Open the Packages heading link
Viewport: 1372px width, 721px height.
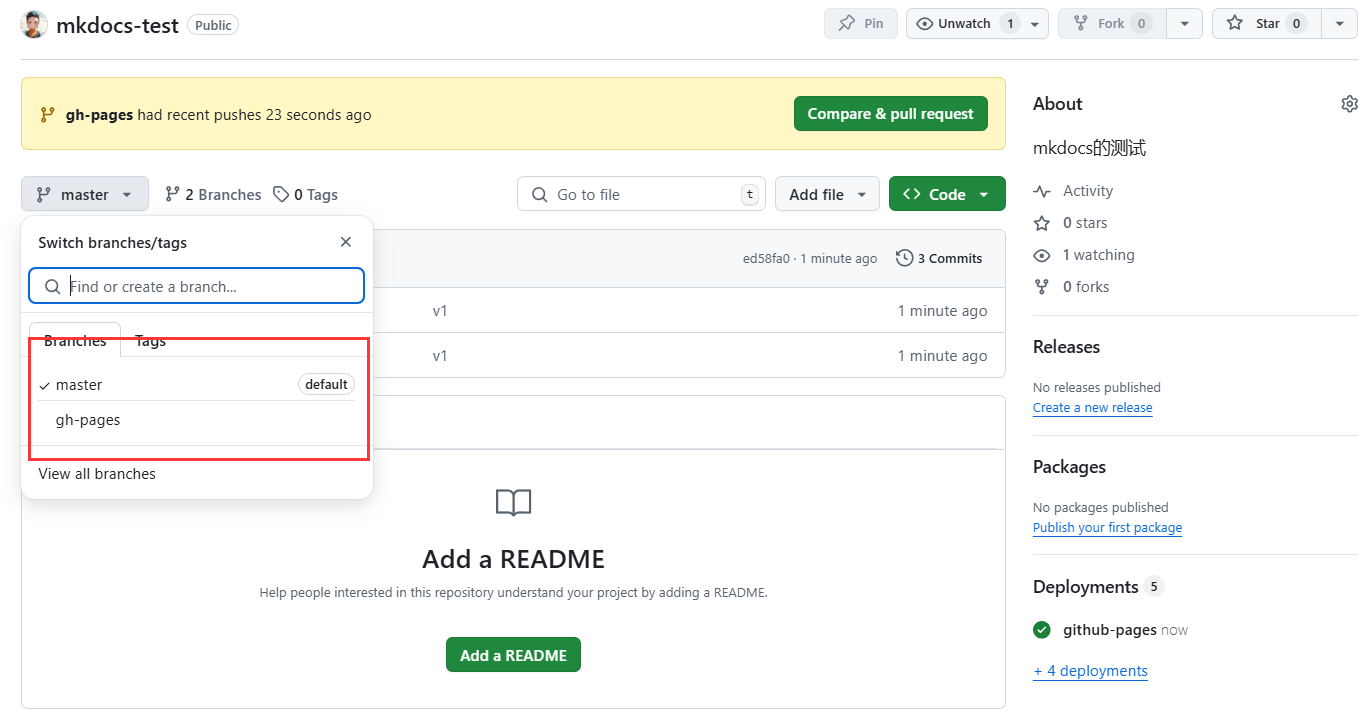1069,467
